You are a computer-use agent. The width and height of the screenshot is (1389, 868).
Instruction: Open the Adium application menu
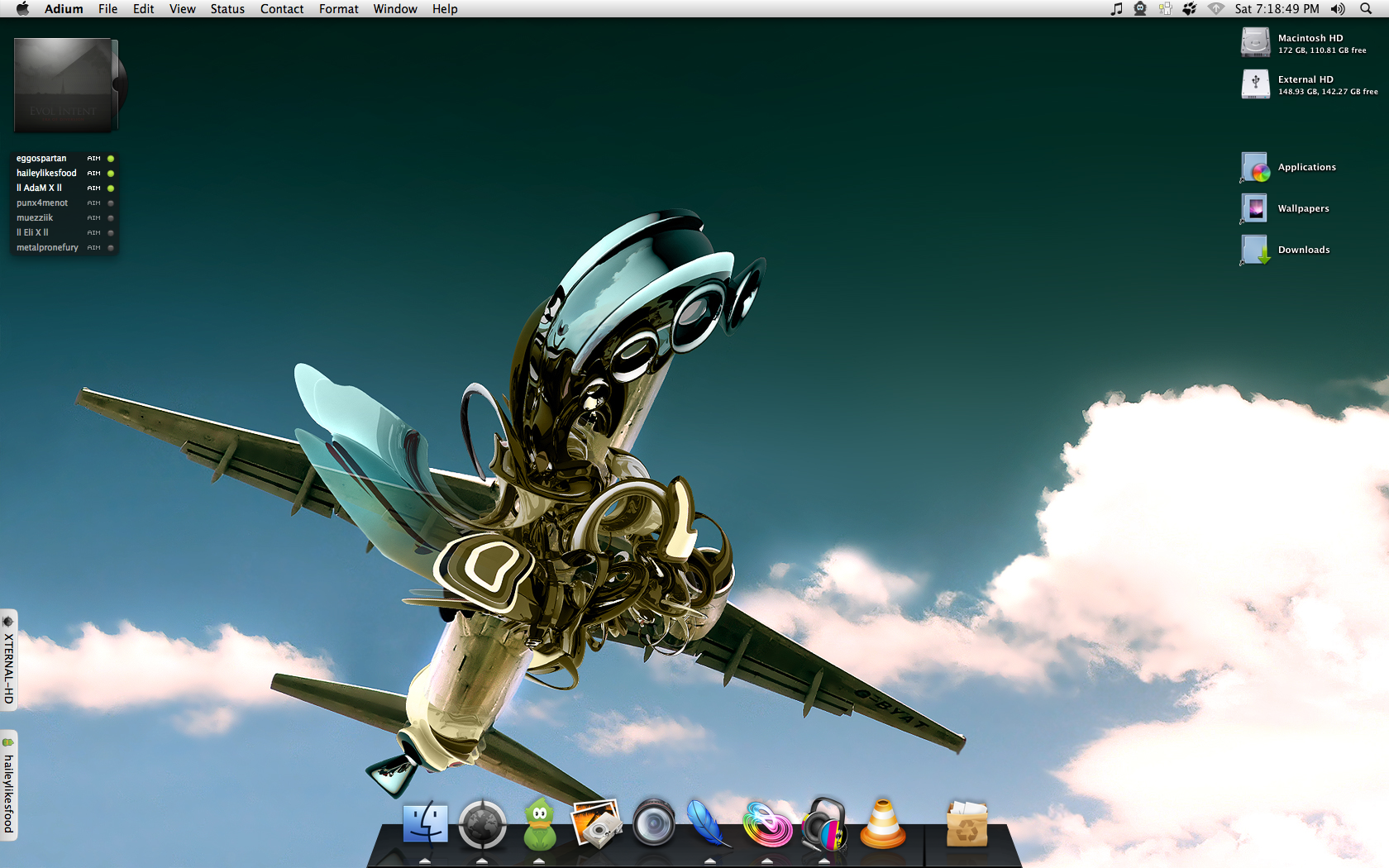point(64,9)
